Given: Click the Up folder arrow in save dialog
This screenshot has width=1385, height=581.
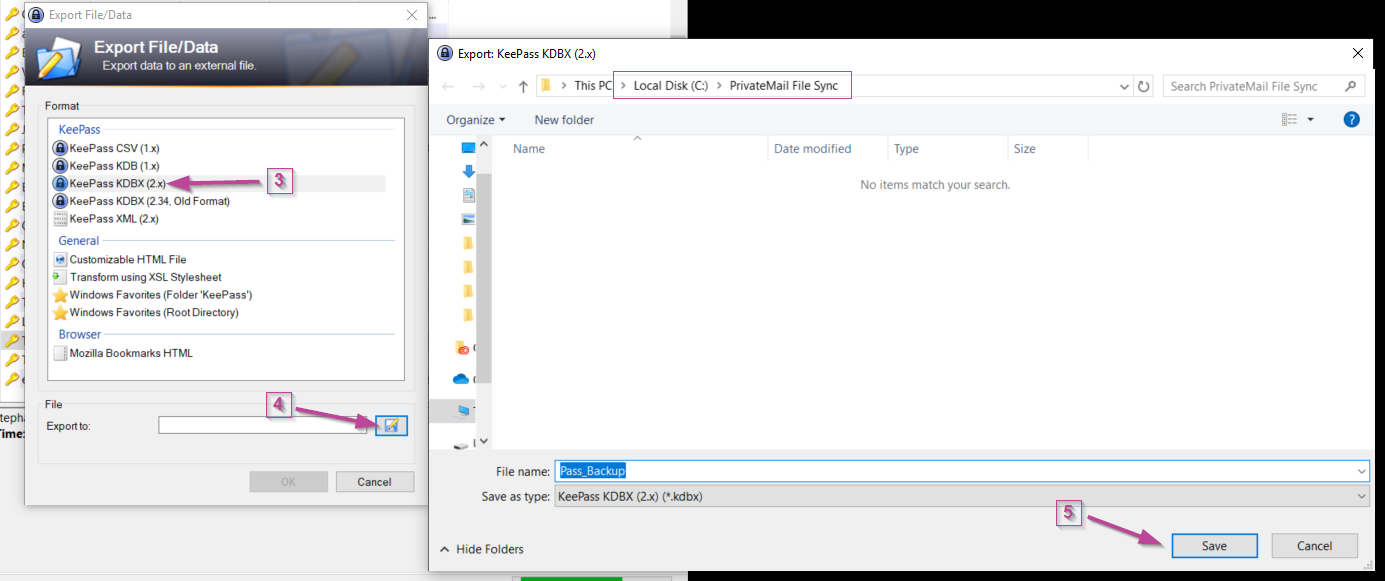Looking at the screenshot, I should pyautogui.click(x=523, y=86).
